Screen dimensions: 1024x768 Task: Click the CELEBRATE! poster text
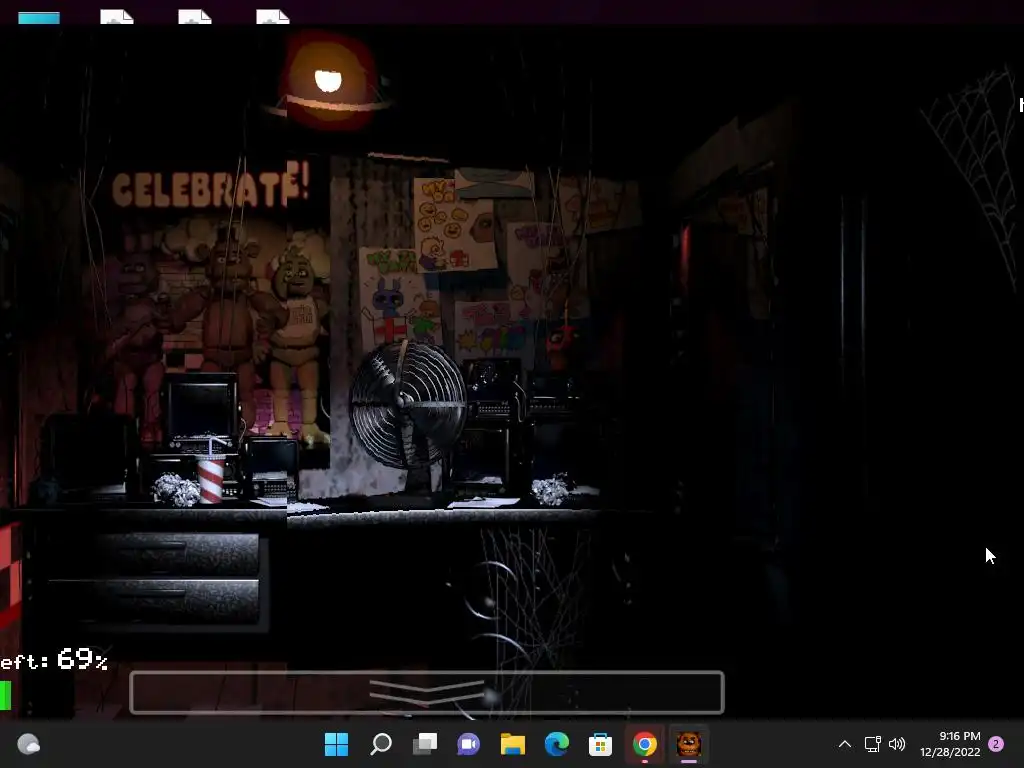pos(210,186)
